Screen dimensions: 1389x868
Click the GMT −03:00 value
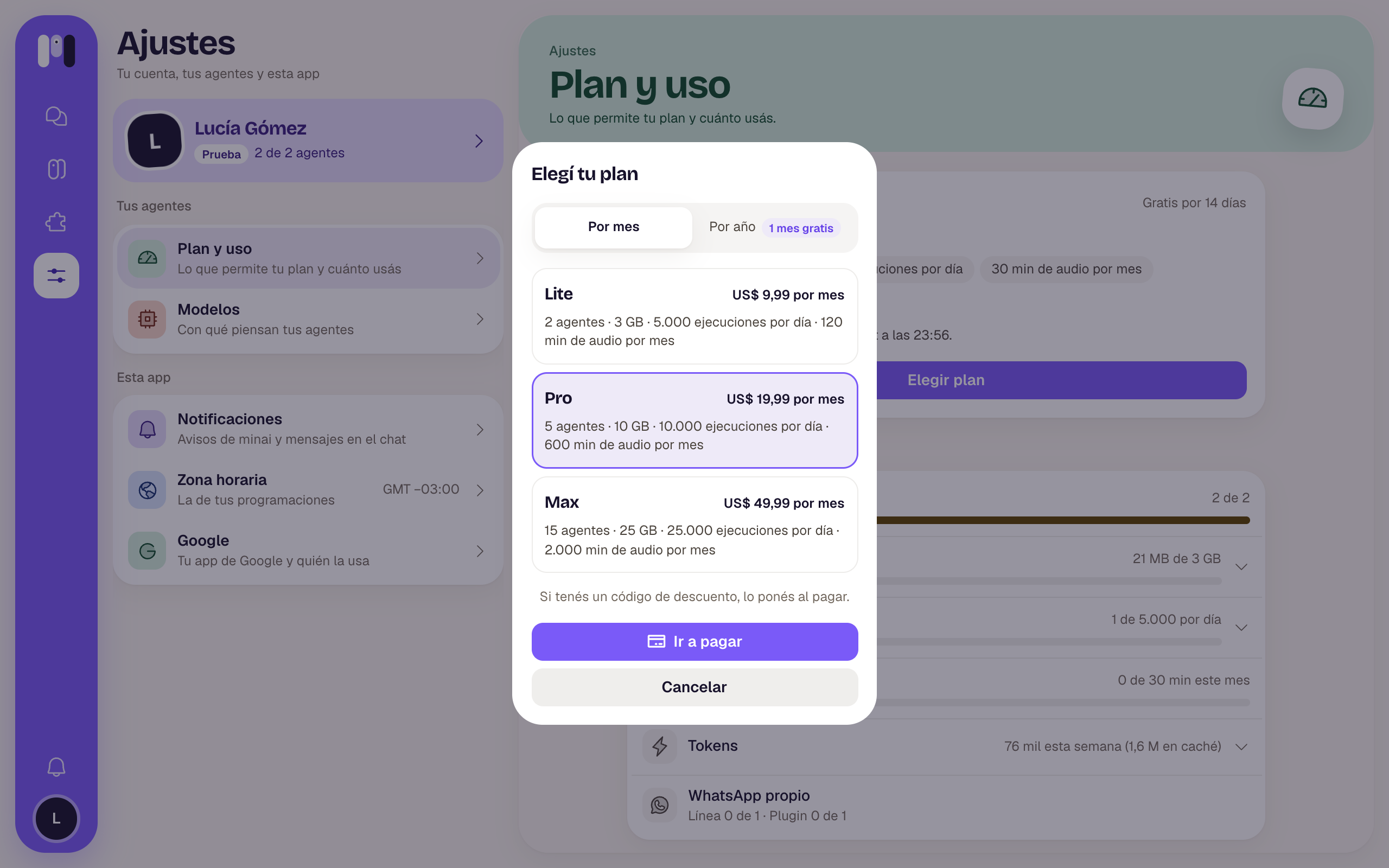click(x=420, y=489)
